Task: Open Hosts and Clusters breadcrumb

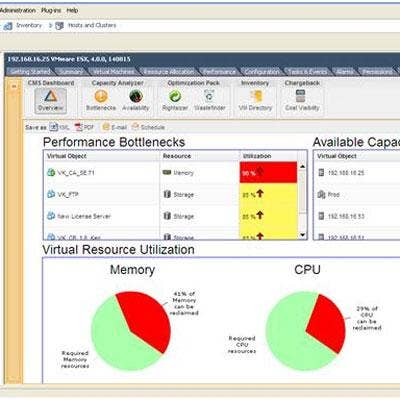Action: pyautogui.click(x=92, y=25)
